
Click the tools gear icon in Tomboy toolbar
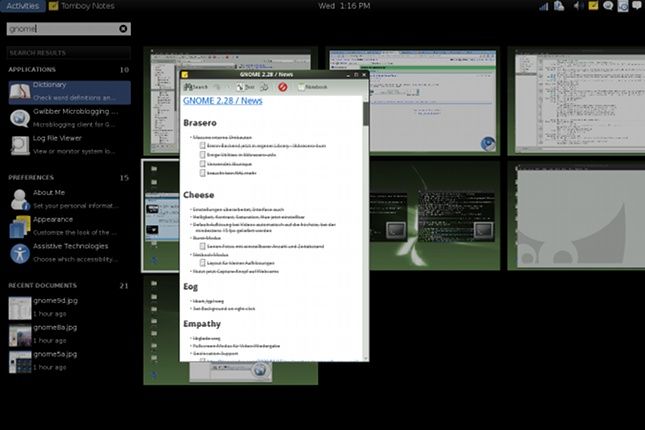click(x=264, y=87)
